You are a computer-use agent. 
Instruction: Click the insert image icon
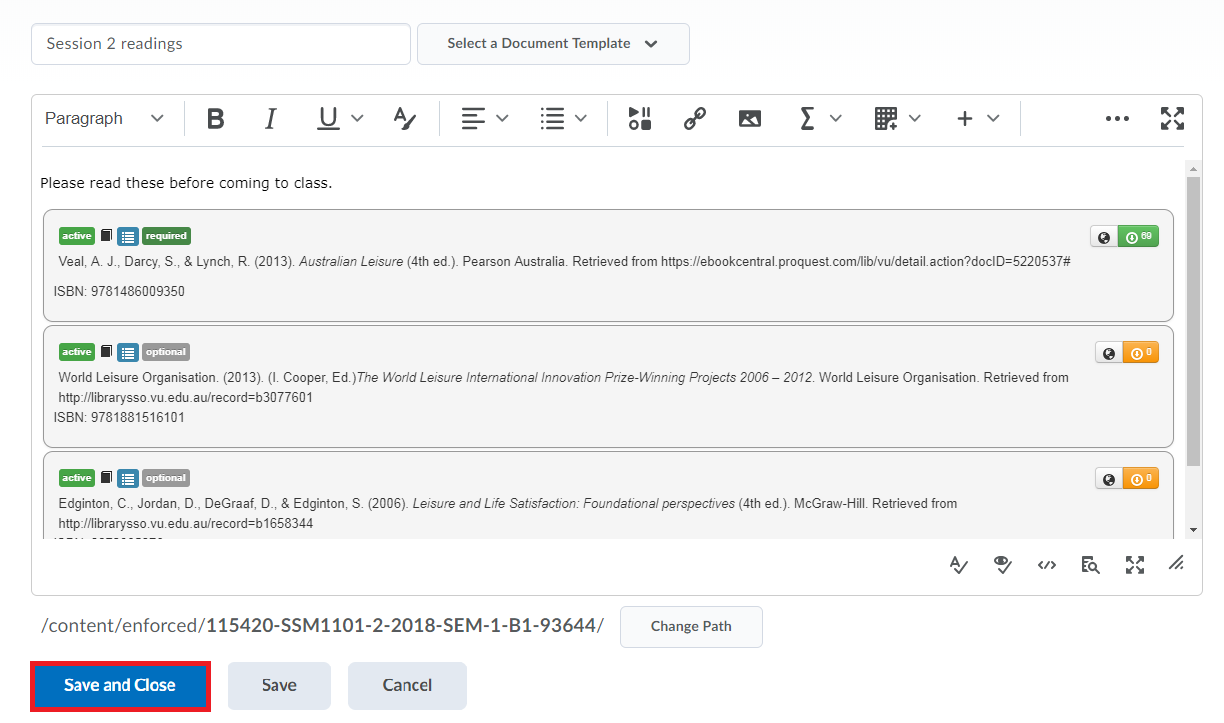pos(750,119)
